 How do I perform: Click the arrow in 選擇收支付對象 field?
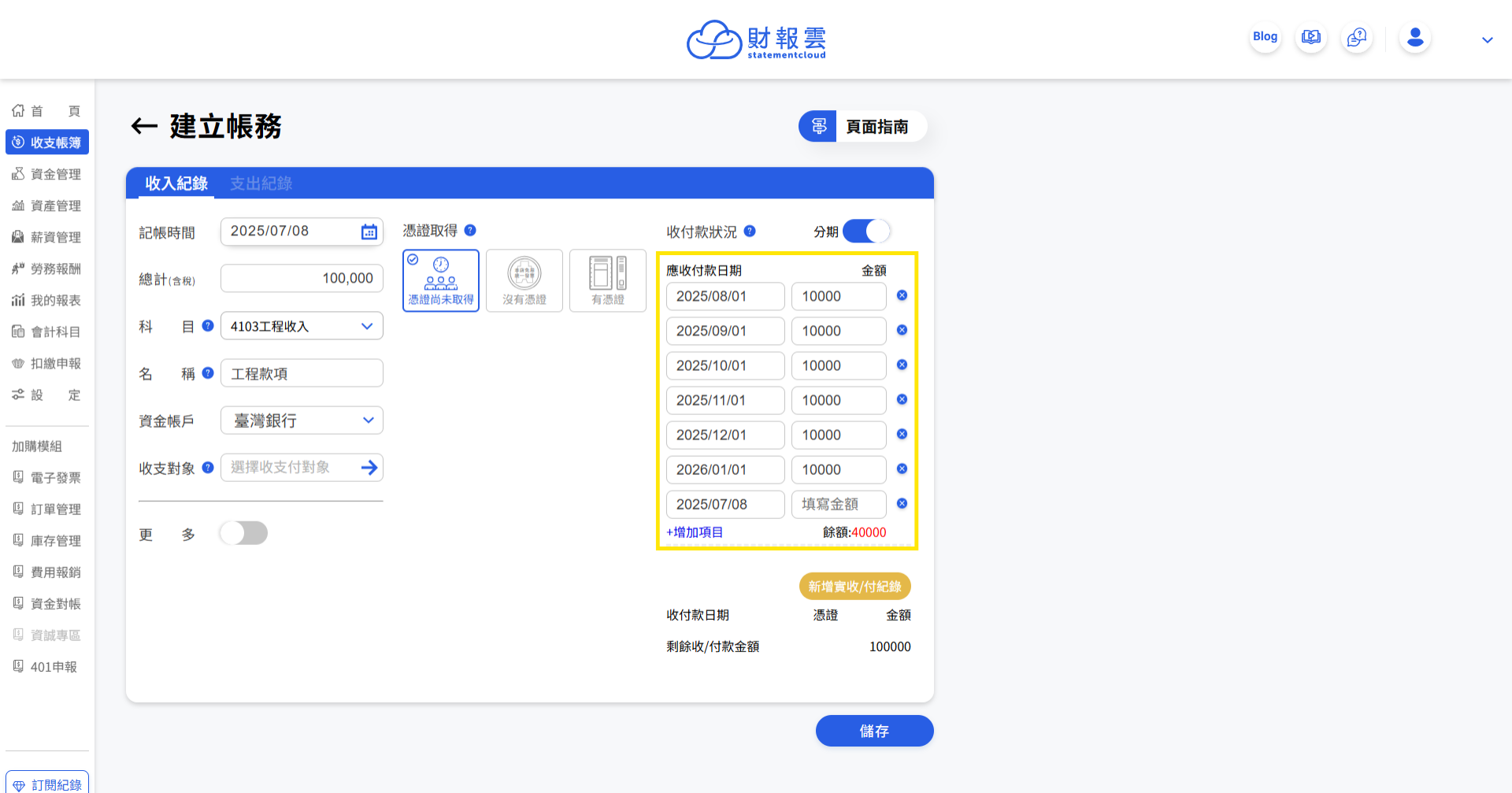[369, 468]
